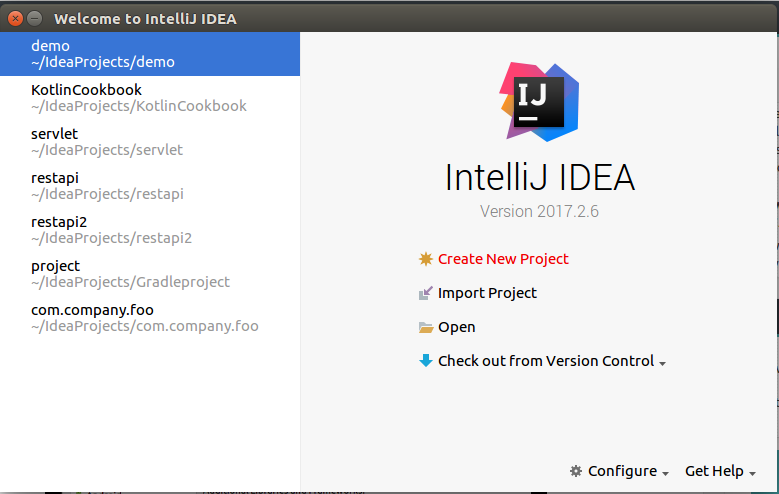
Task: Click the ~/IdeaProjects/restapi path text
Action: (x=107, y=194)
